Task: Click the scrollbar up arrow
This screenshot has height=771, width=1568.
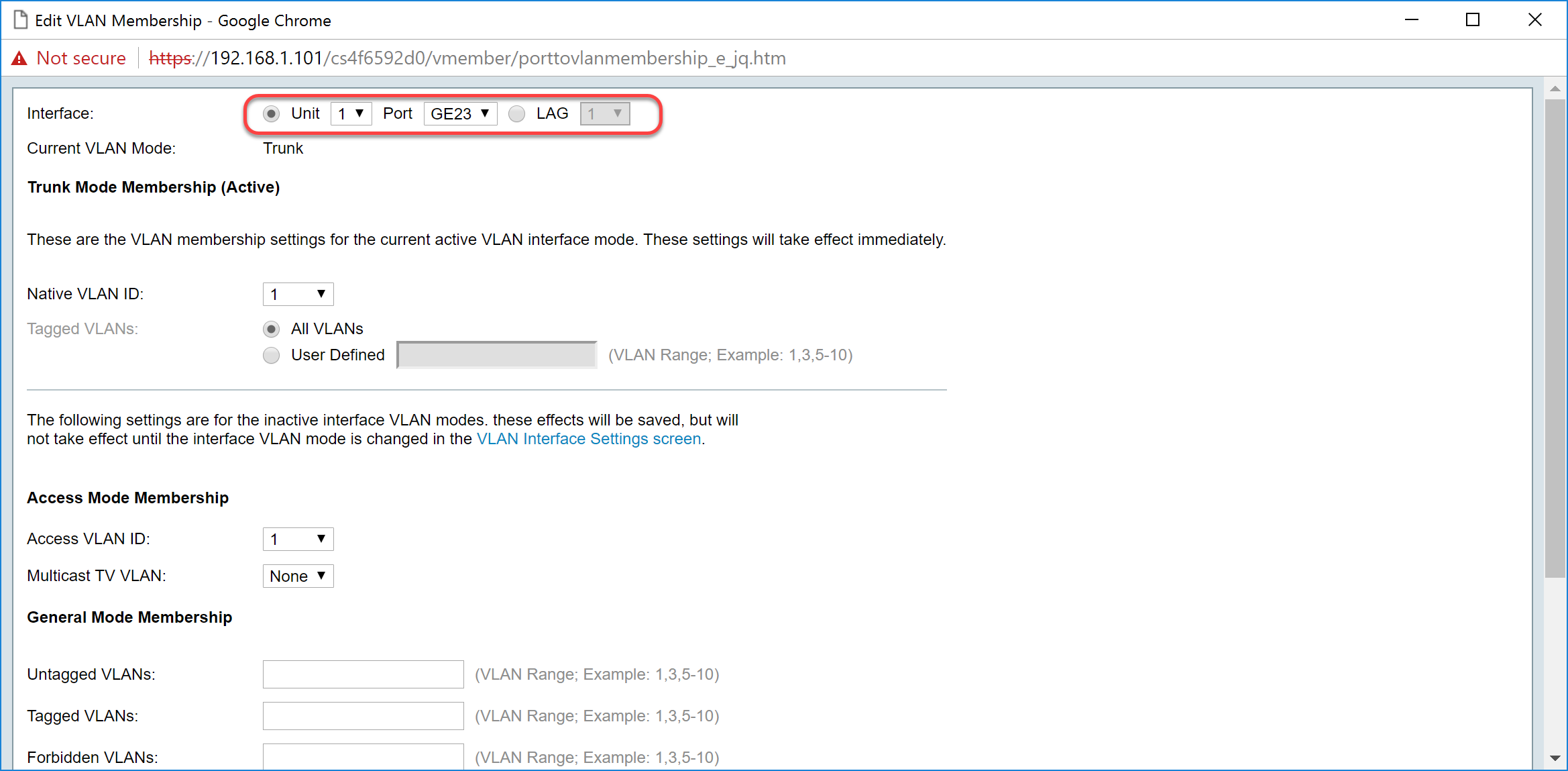Action: (1555, 89)
